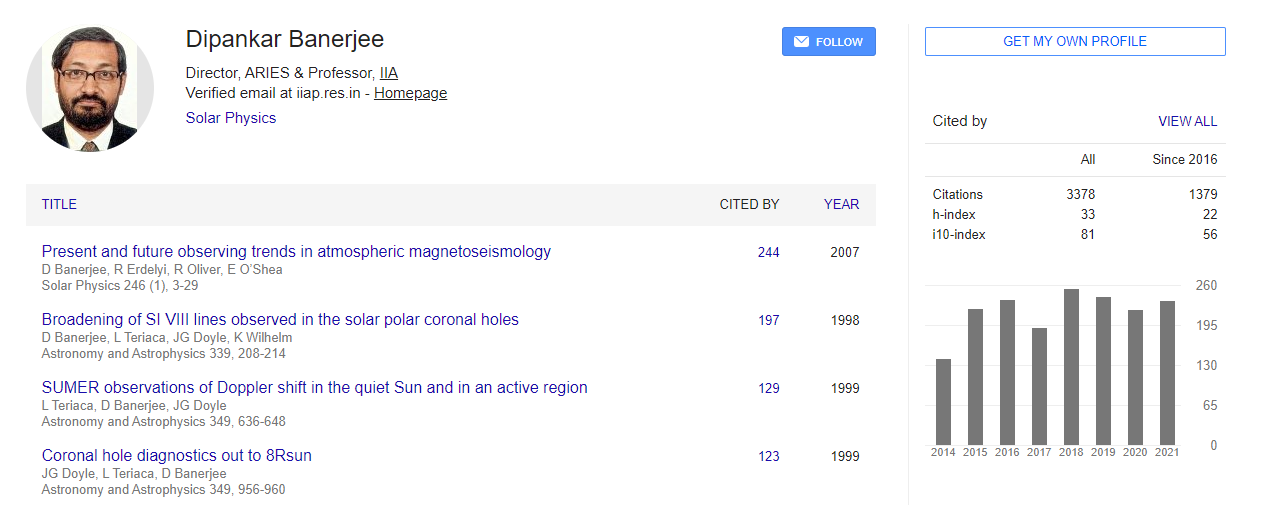Click the 2014 bar in citation chart

pos(943,402)
